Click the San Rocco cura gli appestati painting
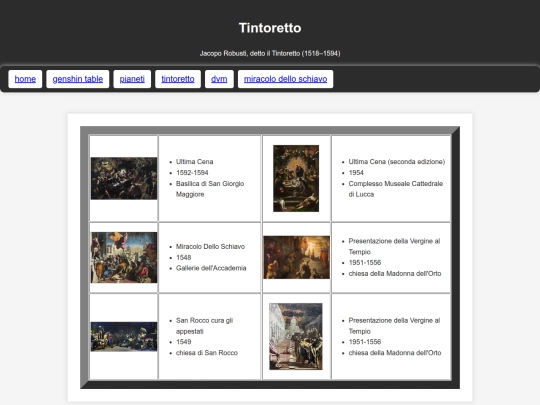This screenshot has height=405, width=540. tap(124, 336)
